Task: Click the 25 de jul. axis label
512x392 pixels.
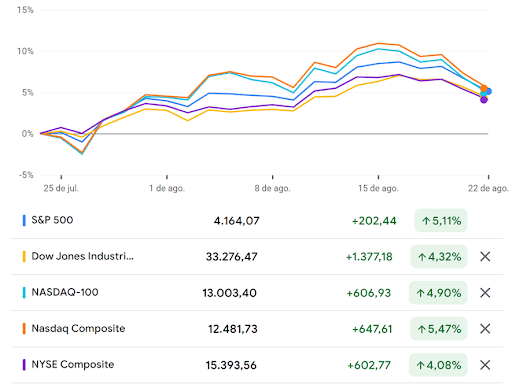Action: [x=61, y=188]
